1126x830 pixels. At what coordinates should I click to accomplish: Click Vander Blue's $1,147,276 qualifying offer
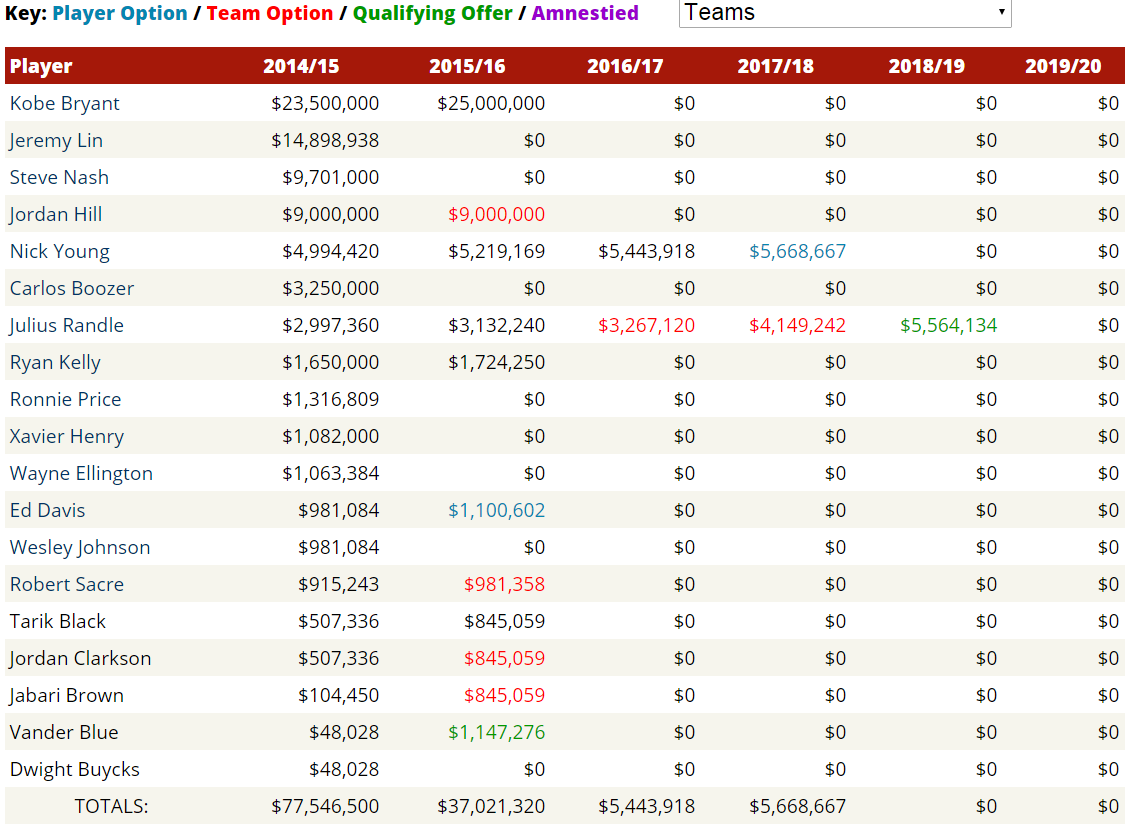click(496, 733)
